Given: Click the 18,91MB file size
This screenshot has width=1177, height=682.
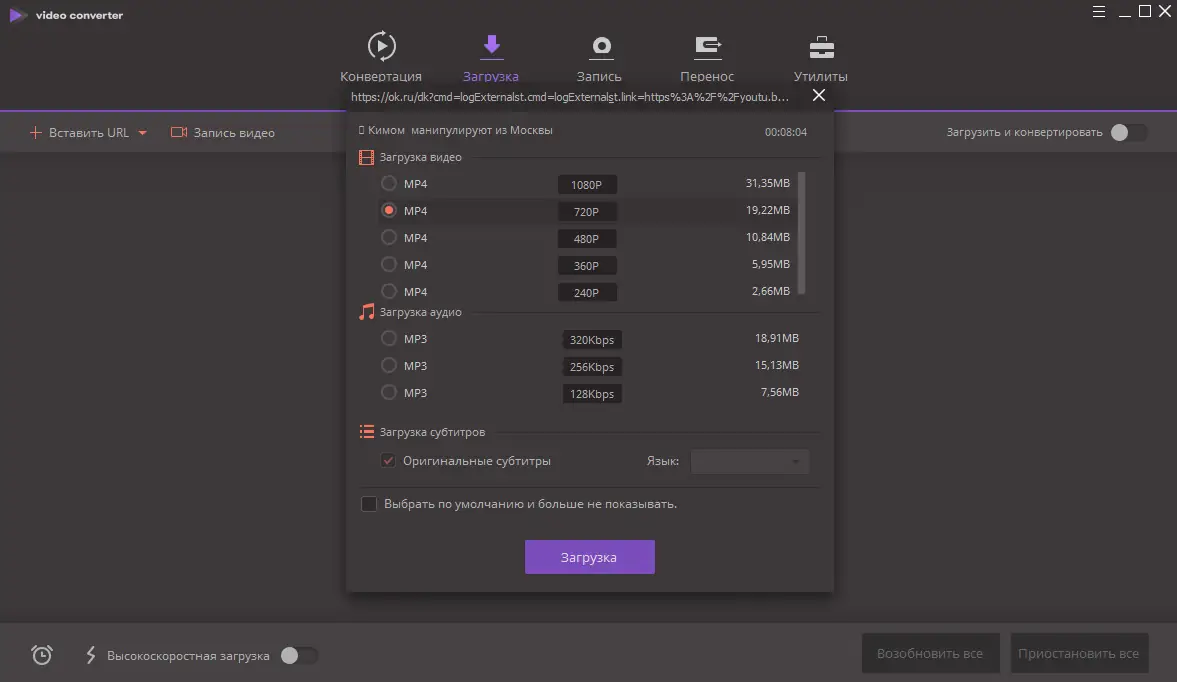Looking at the screenshot, I should (777, 338).
